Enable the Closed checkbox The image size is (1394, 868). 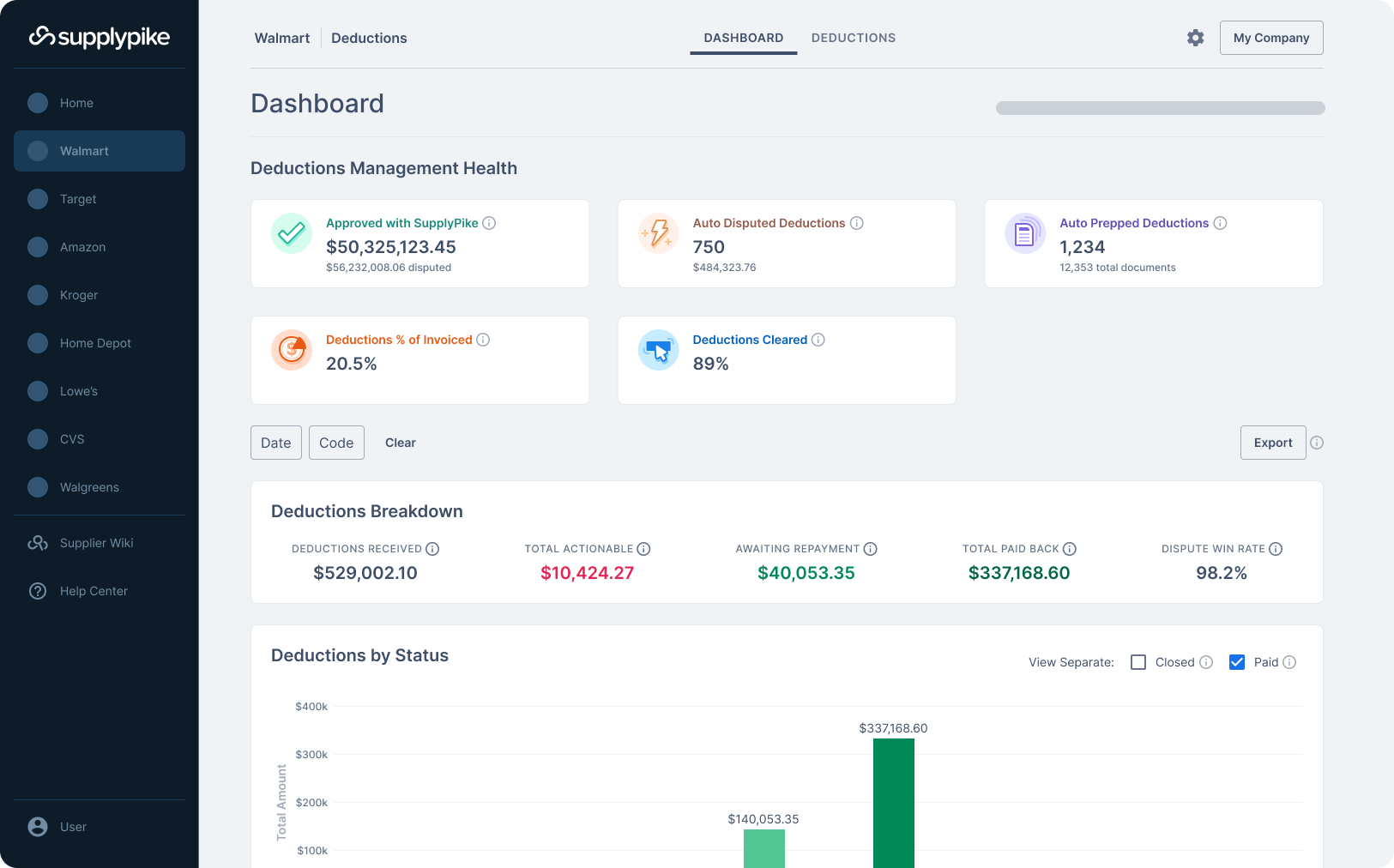click(x=1138, y=662)
